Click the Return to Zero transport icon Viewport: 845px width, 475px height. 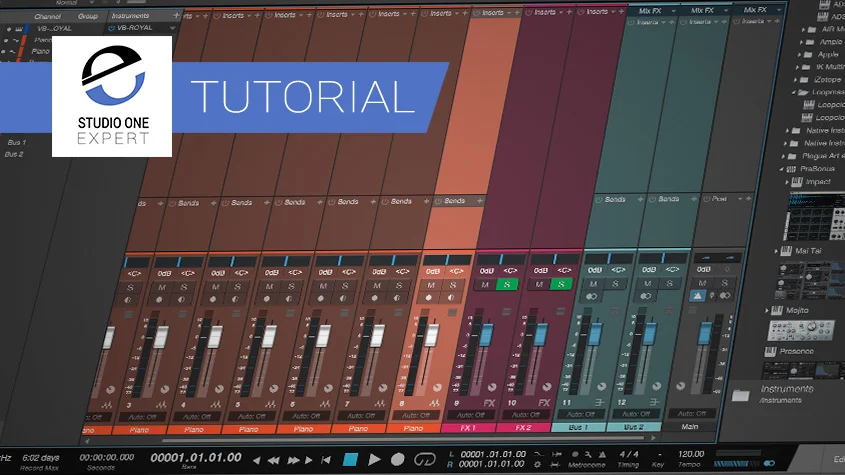pos(326,460)
